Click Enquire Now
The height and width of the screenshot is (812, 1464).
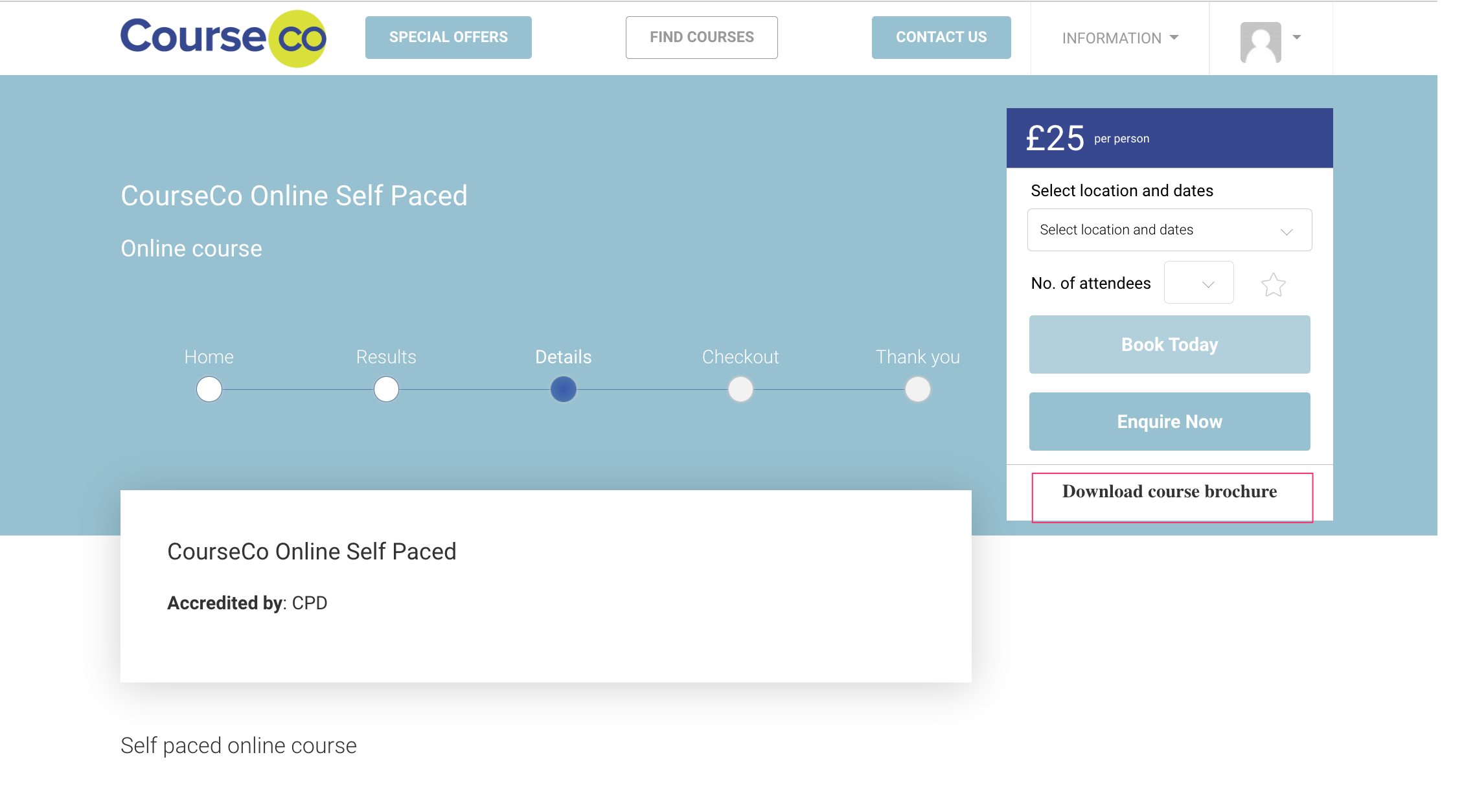pyautogui.click(x=1169, y=422)
